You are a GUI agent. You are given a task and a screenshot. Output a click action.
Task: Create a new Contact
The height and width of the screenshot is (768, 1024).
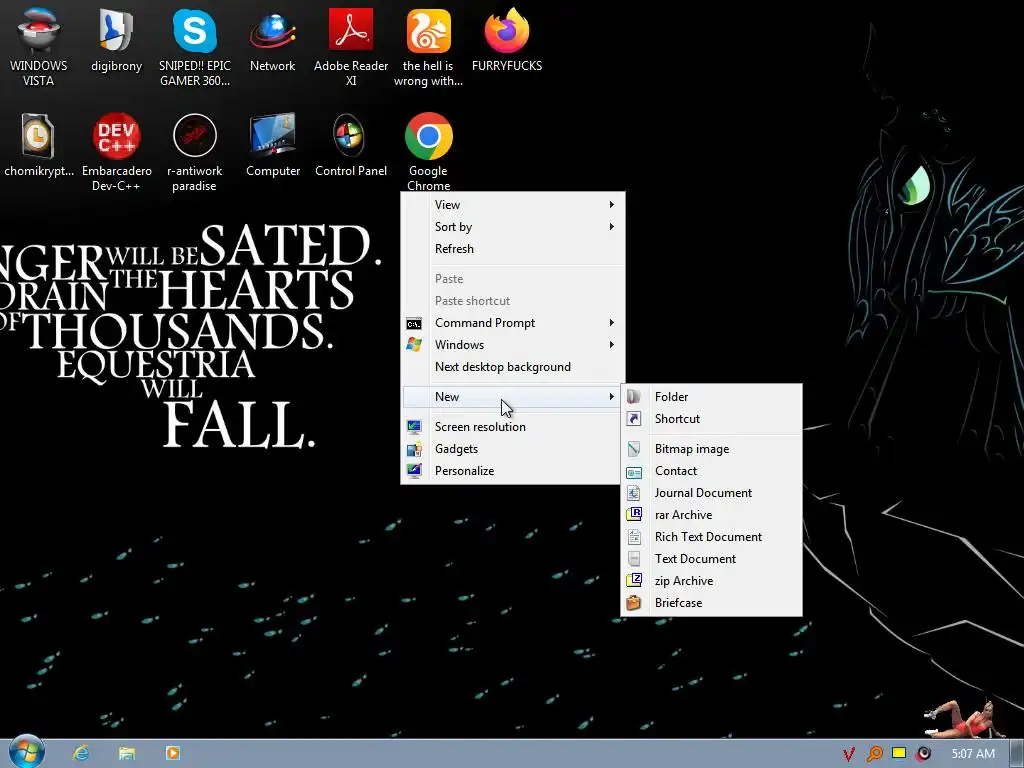(711, 471)
